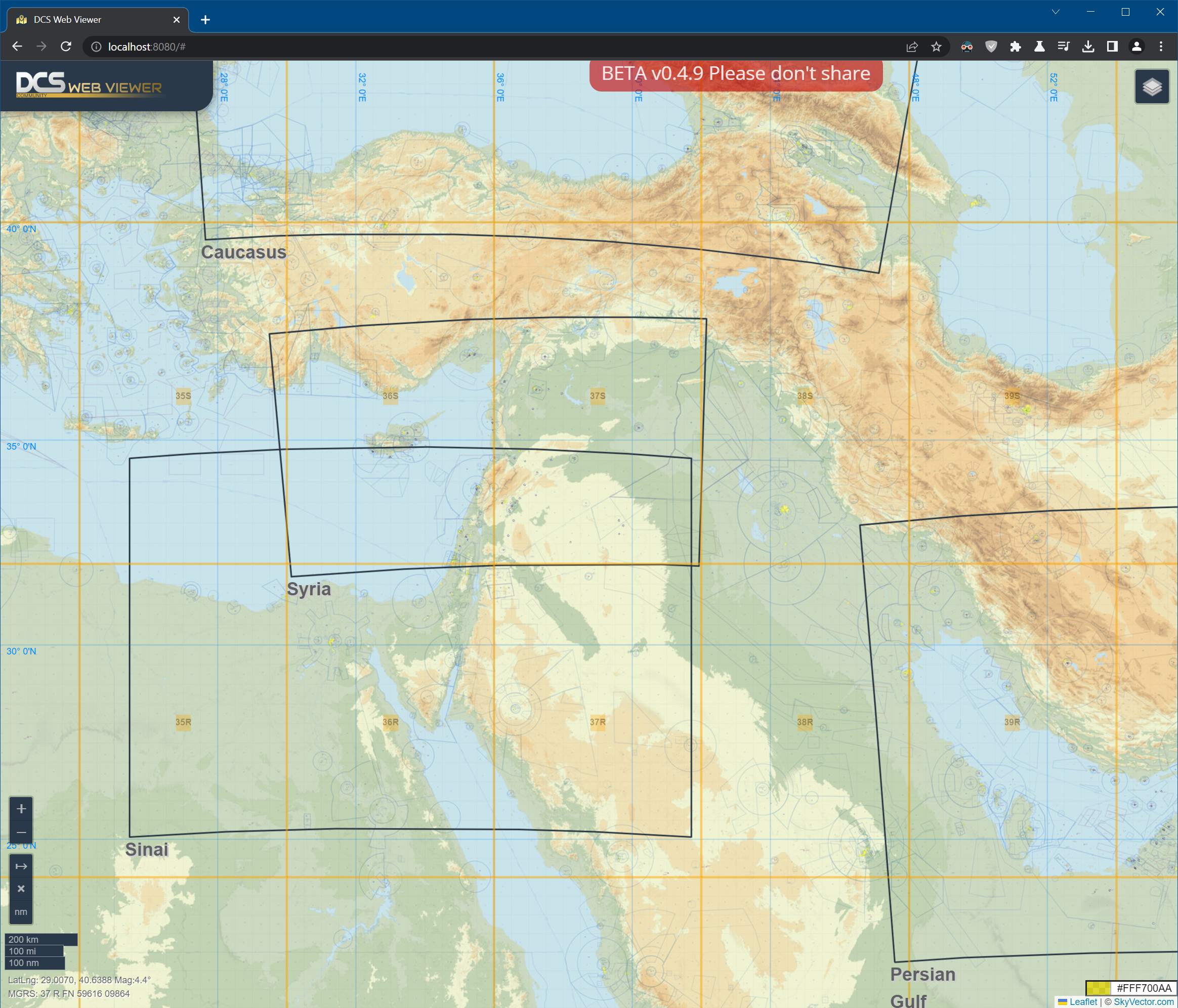Click the 200 km scale bar
The image size is (1178, 1008).
pos(41,939)
